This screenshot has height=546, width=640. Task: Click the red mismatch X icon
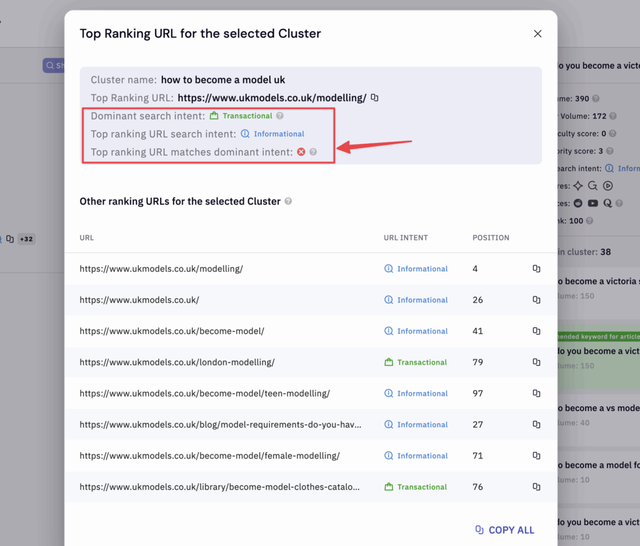click(x=301, y=152)
